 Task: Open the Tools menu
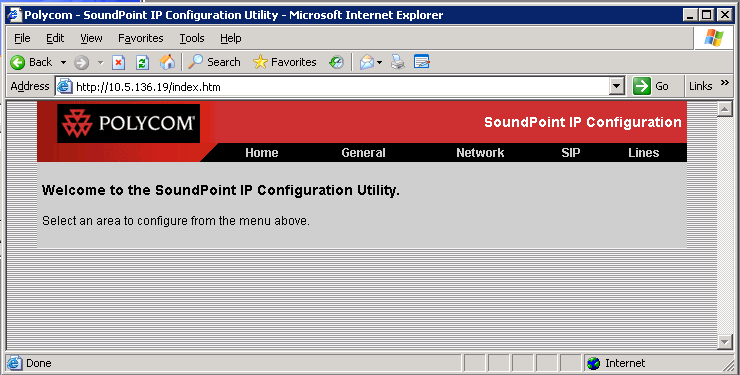point(192,38)
